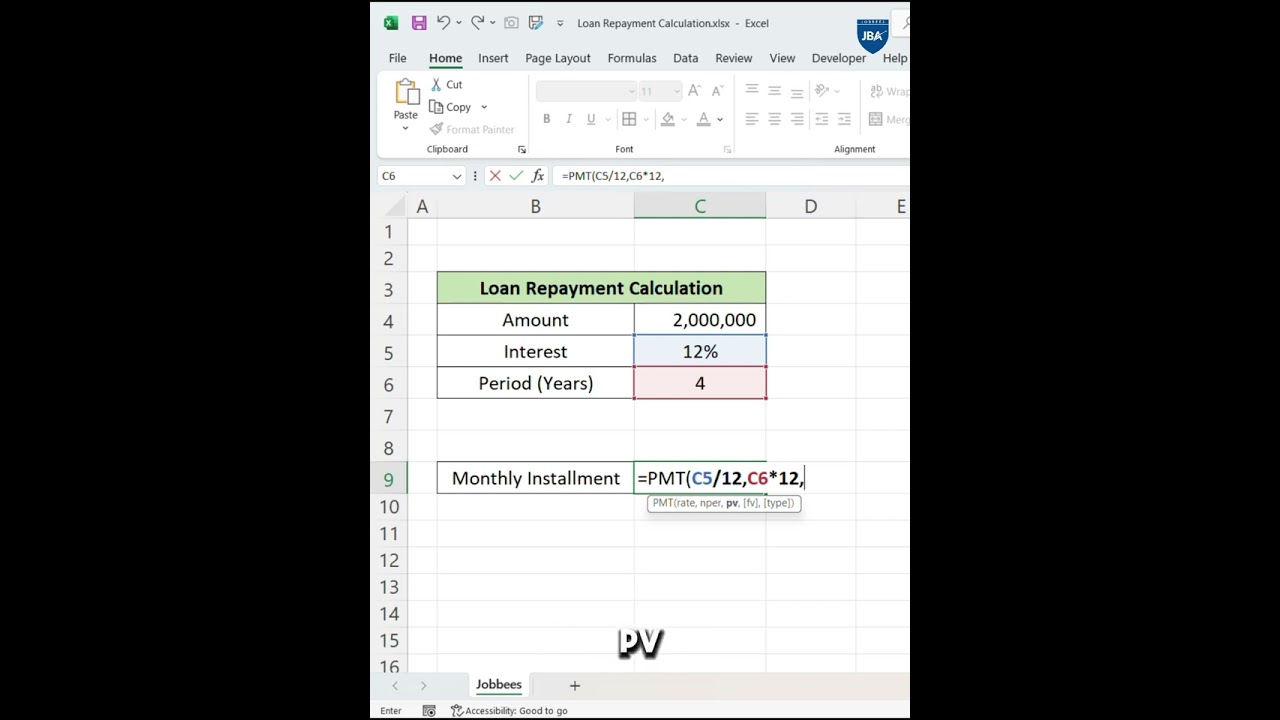The height and width of the screenshot is (720, 1280).
Task: Click the camera screenshot icon in toolbar
Action: pyautogui.click(x=511, y=23)
